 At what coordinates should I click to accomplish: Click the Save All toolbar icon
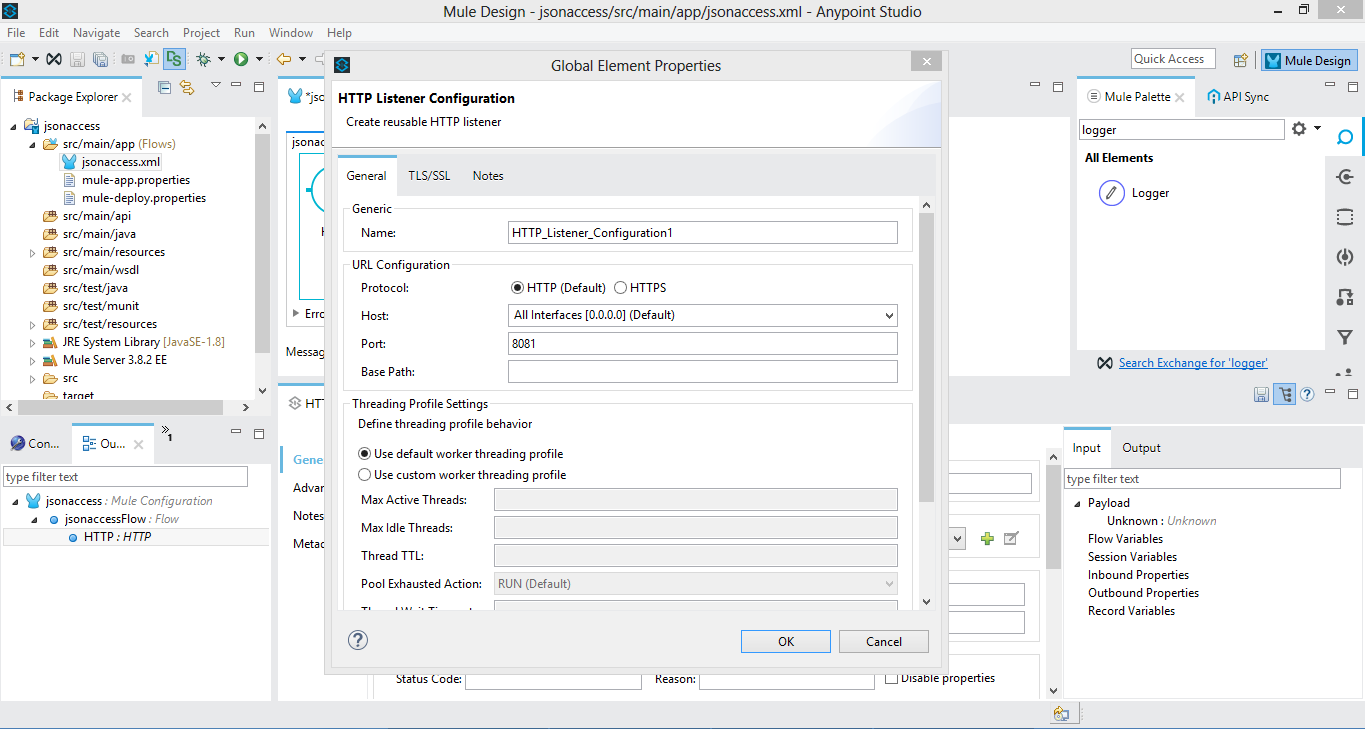click(100, 59)
